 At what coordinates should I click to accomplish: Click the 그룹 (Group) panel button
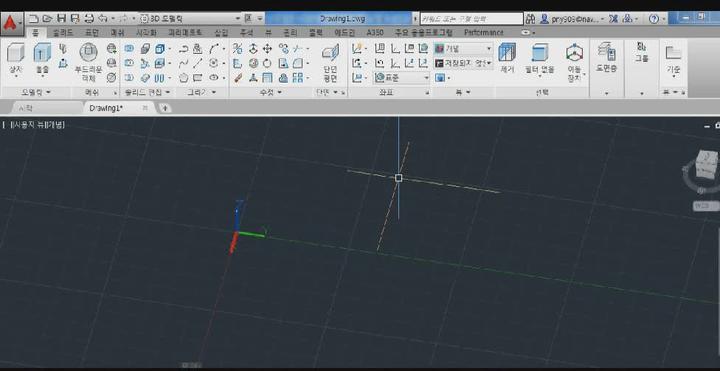tap(641, 53)
